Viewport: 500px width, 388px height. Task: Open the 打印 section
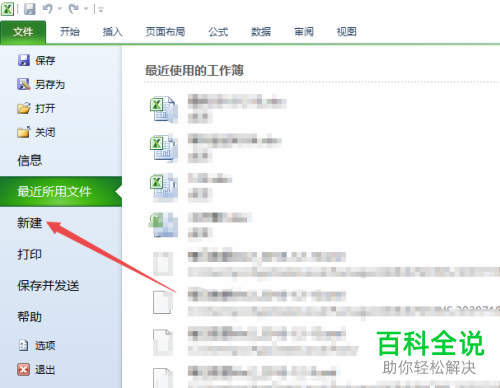(x=30, y=254)
